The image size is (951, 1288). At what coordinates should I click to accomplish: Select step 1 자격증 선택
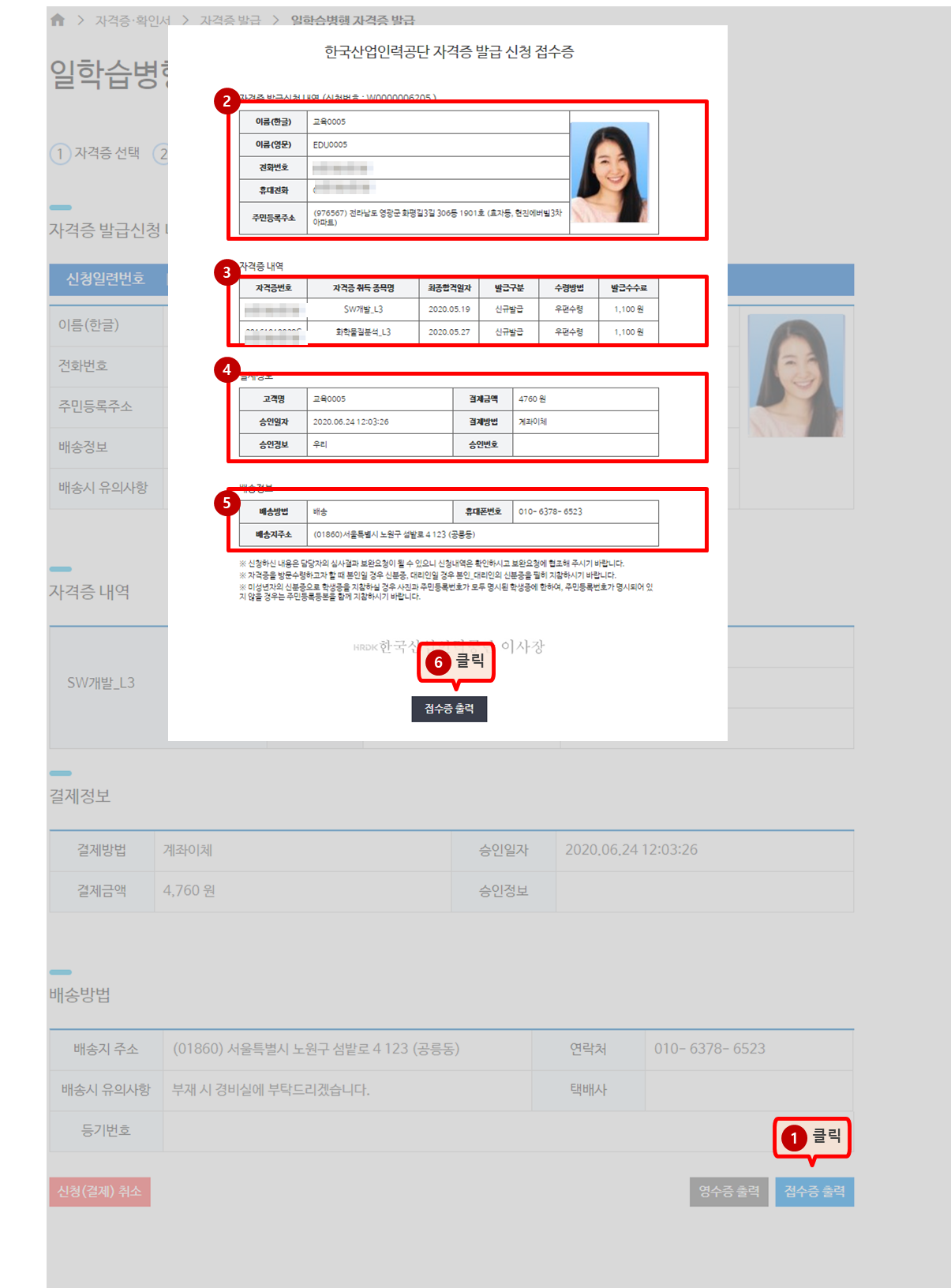click(95, 153)
